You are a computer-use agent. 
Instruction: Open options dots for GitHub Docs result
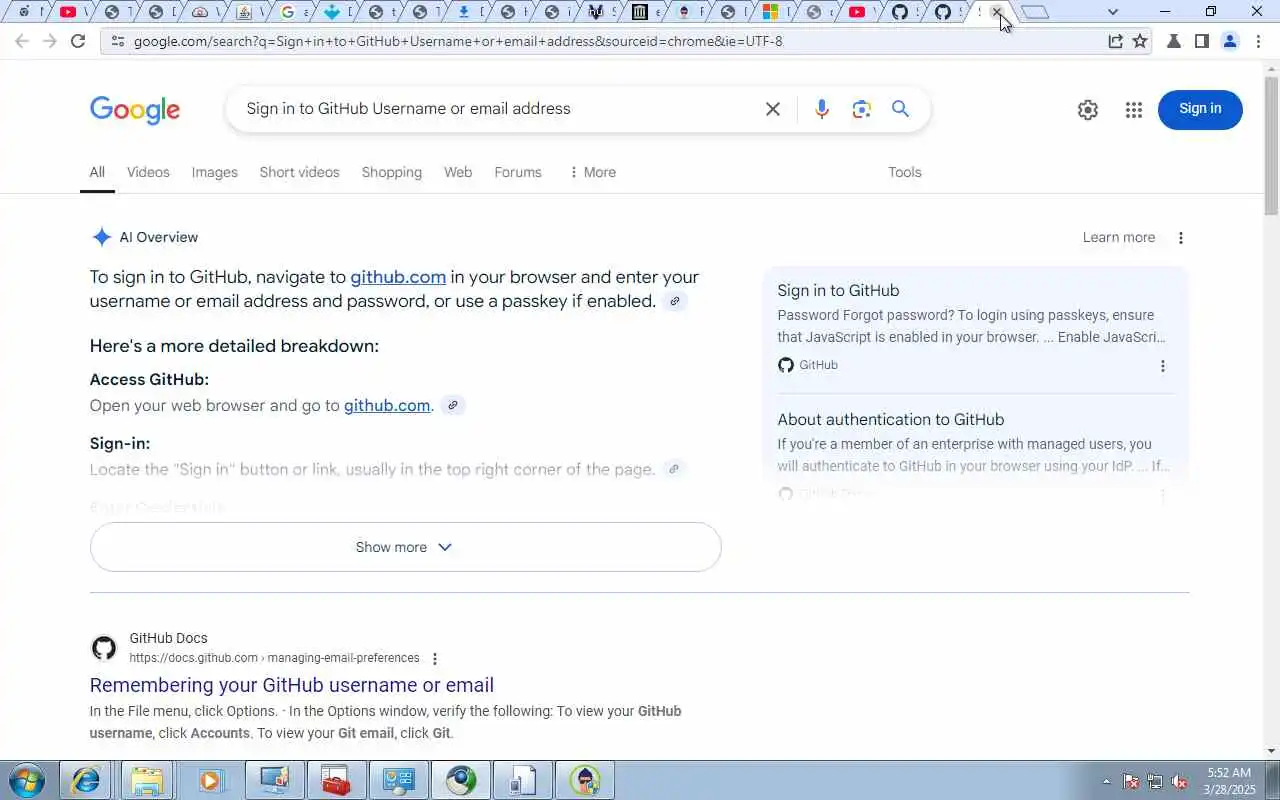pyautogui.click(x=434, y=659)
